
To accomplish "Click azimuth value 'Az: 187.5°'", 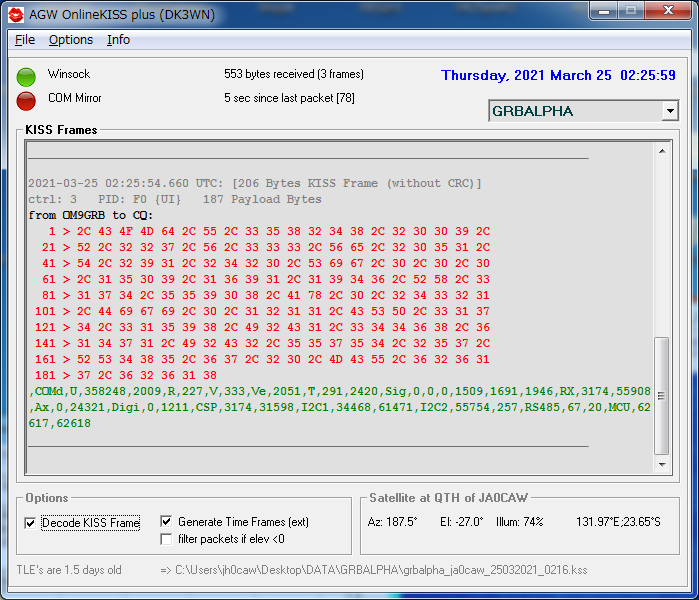I will click(x=392, y=522).
